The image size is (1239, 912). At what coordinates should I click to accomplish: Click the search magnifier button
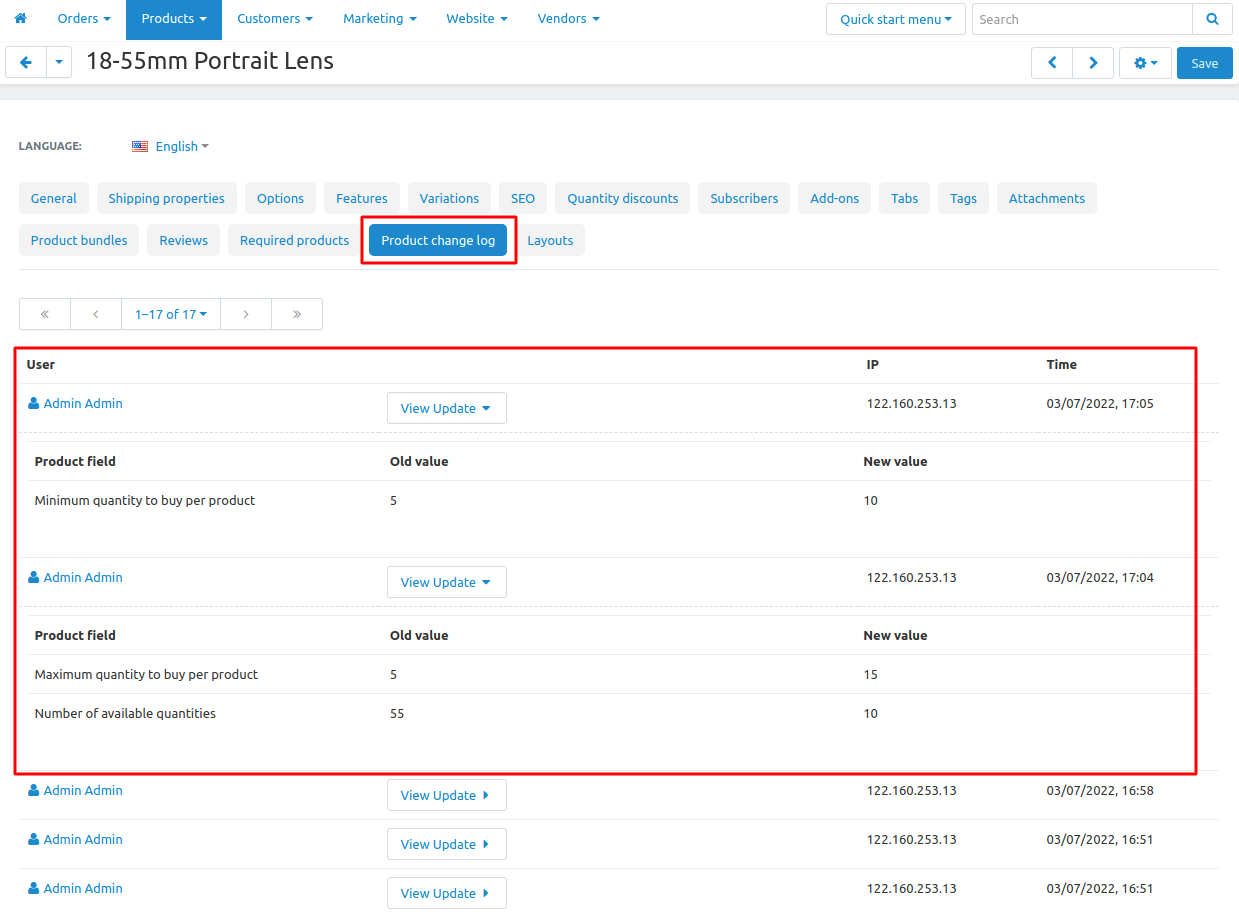(x=1212, y=19)
